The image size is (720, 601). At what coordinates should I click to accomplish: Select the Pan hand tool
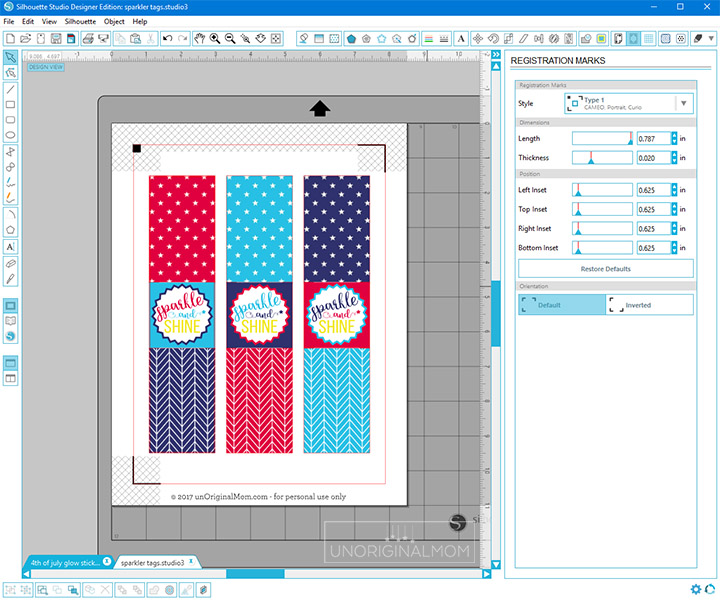pyautogui.click(x=199, y=39)
